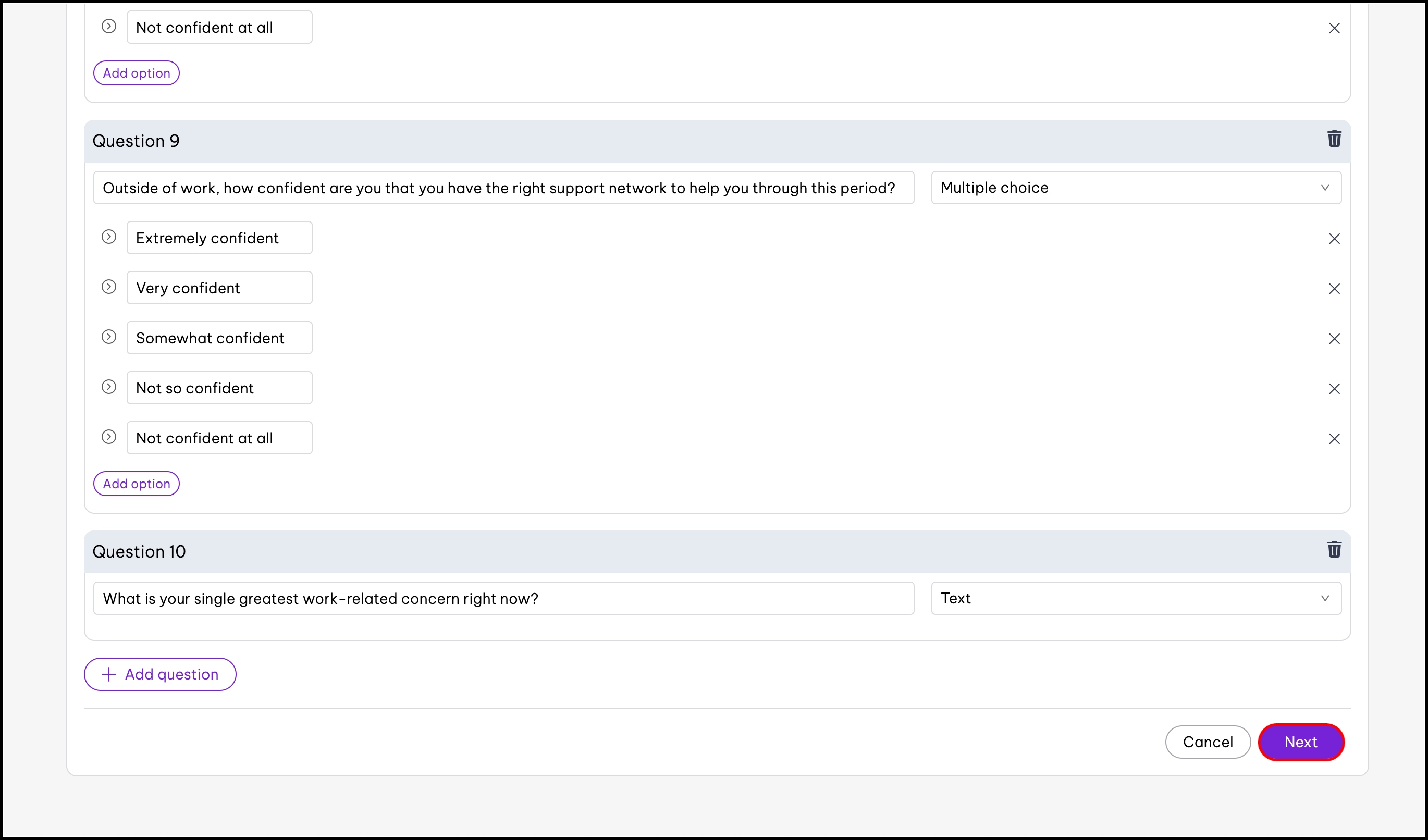The height and width of the screenshot is (840, 1428).
Task: Open Question 10 'Text' type dropdown
Action: click(x=1136, y=598)
